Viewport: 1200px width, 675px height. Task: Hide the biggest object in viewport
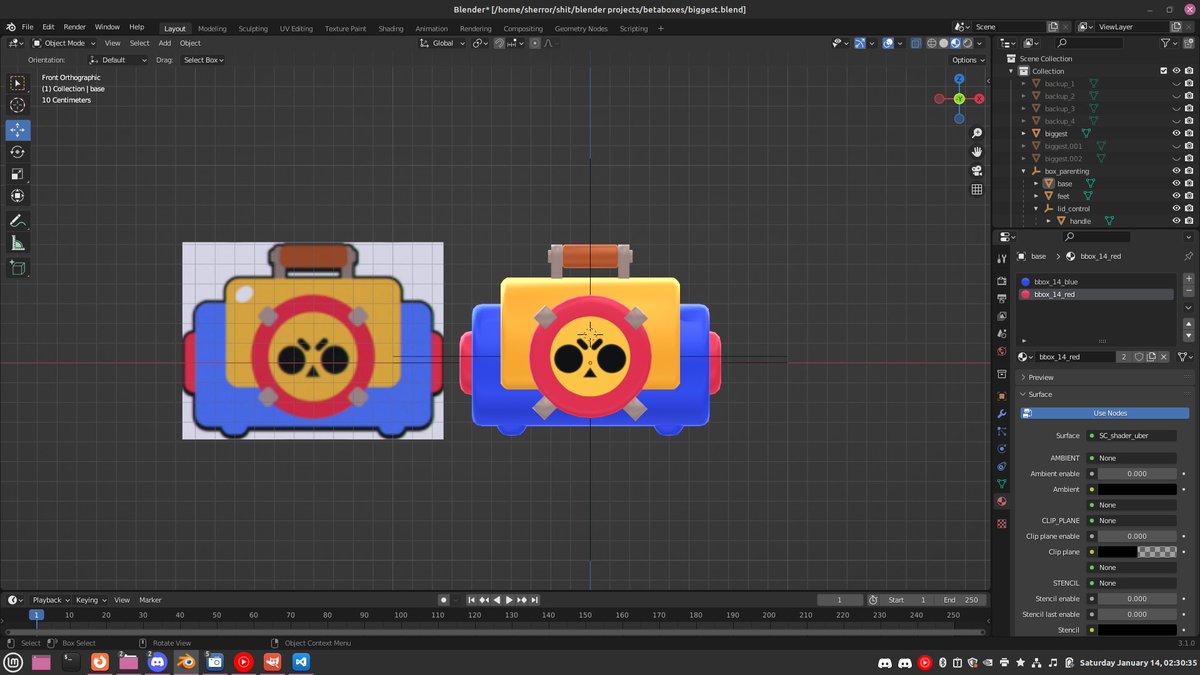pos(1176,133)
